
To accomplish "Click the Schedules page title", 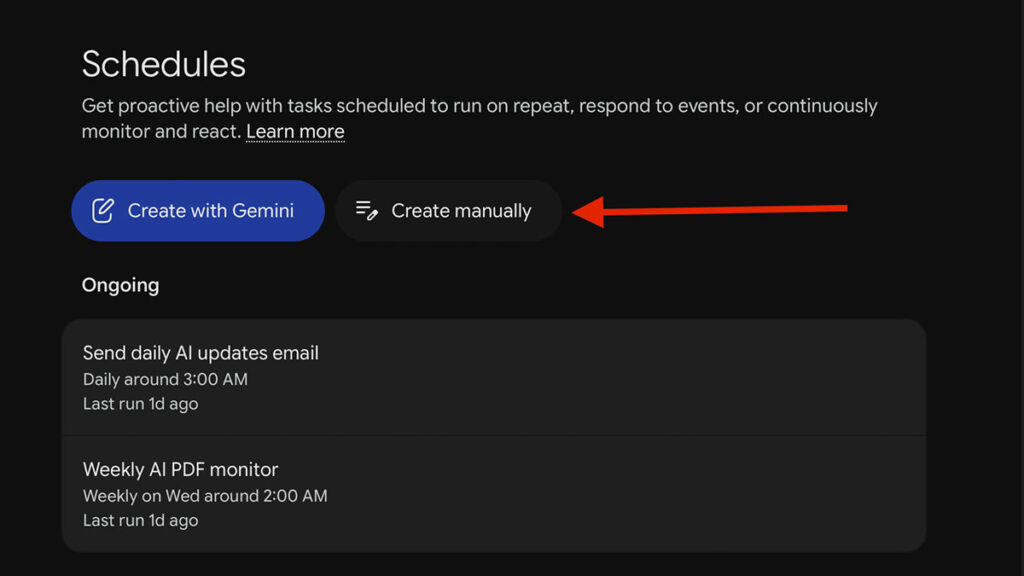I will (163, 64).
